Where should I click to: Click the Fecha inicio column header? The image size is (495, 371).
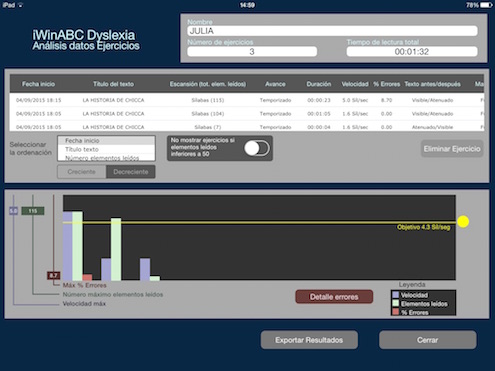(x=38, y=84)
